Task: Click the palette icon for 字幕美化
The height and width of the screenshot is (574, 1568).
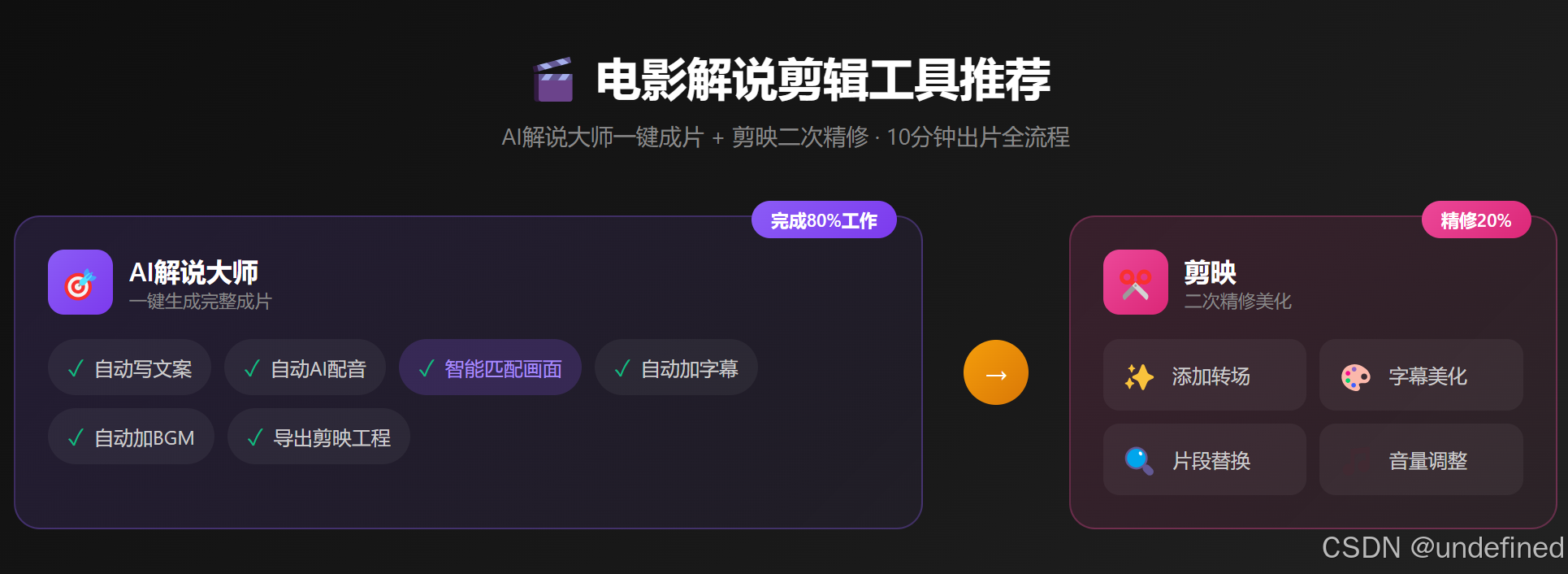Action: [x=1355, y=376]
